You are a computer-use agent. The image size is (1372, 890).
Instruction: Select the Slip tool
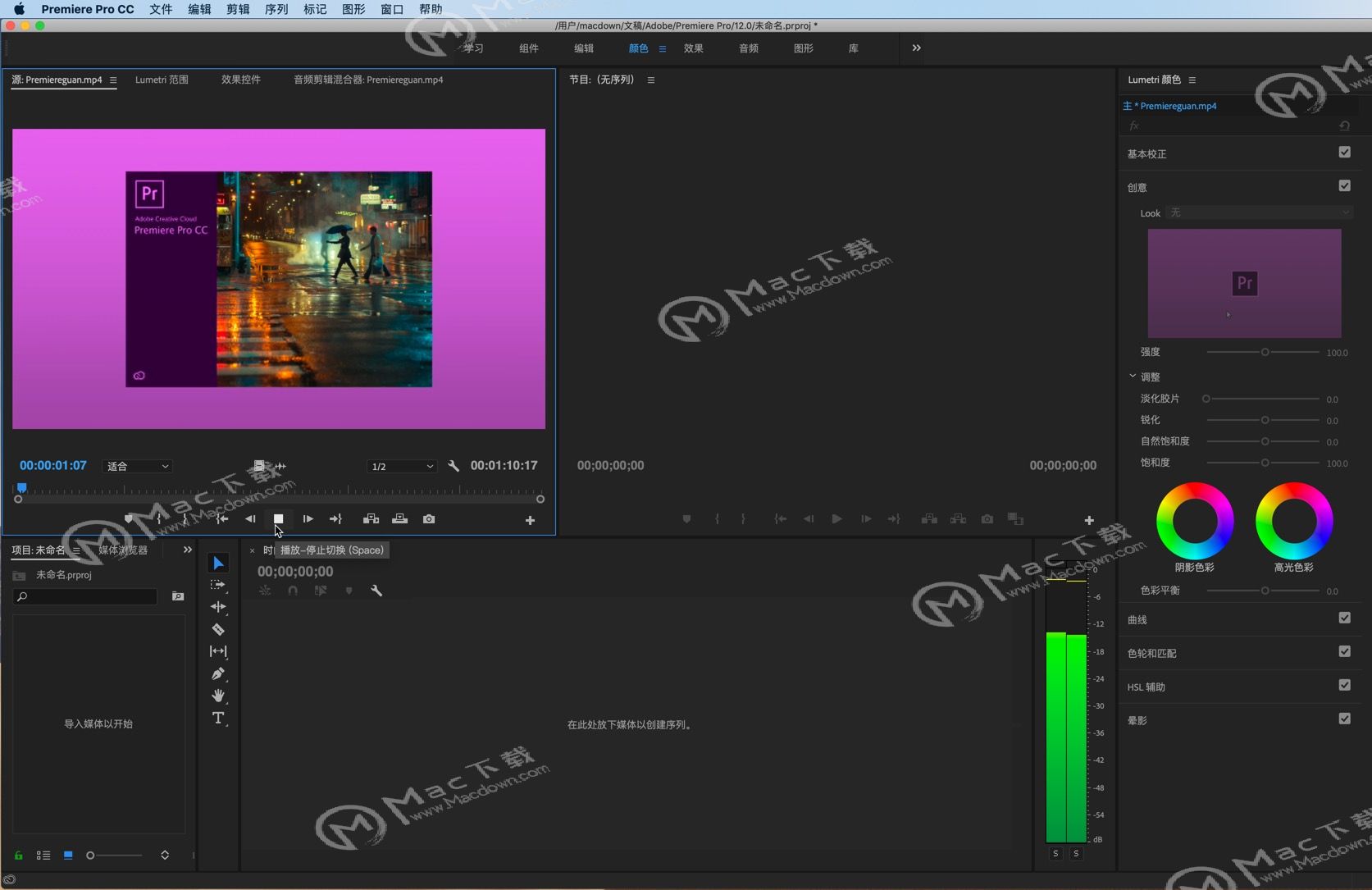coord(218,651)
